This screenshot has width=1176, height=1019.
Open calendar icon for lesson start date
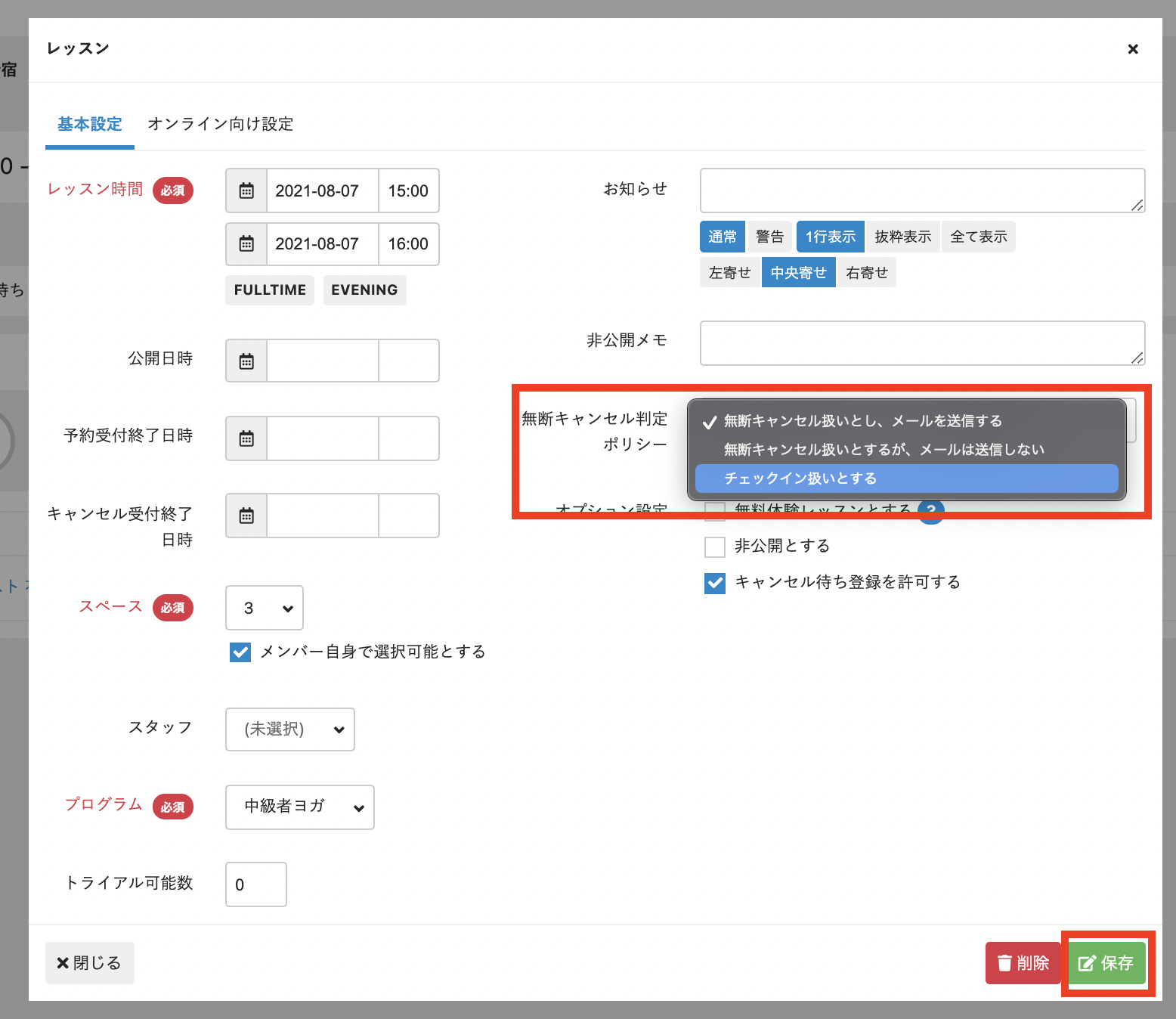click(246, 190)
